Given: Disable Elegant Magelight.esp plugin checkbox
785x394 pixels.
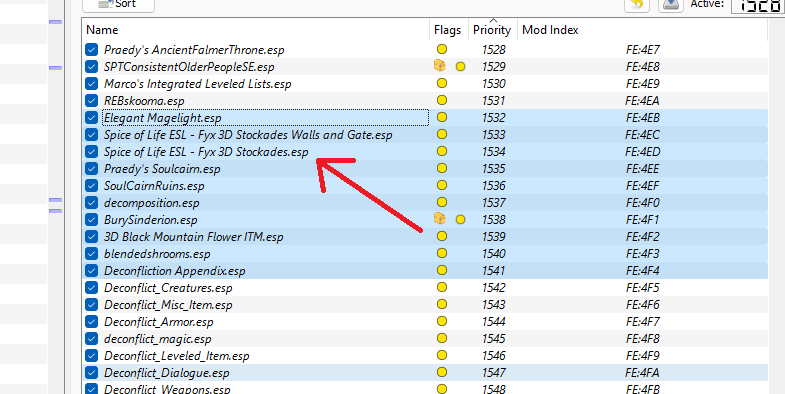Looking at the screenshot, I should (x=92, y=118).
